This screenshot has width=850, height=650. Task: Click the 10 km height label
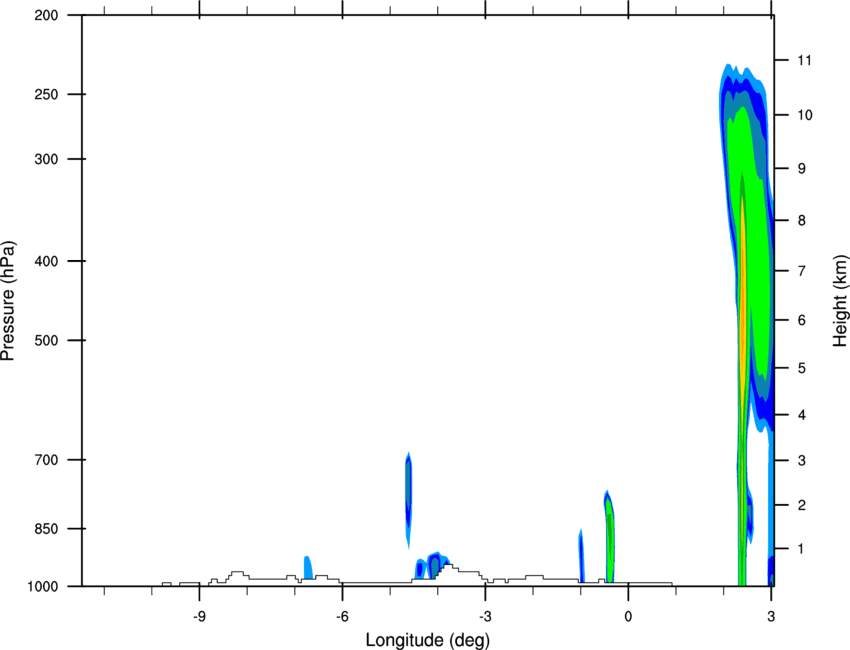click(x=804, y=115)
